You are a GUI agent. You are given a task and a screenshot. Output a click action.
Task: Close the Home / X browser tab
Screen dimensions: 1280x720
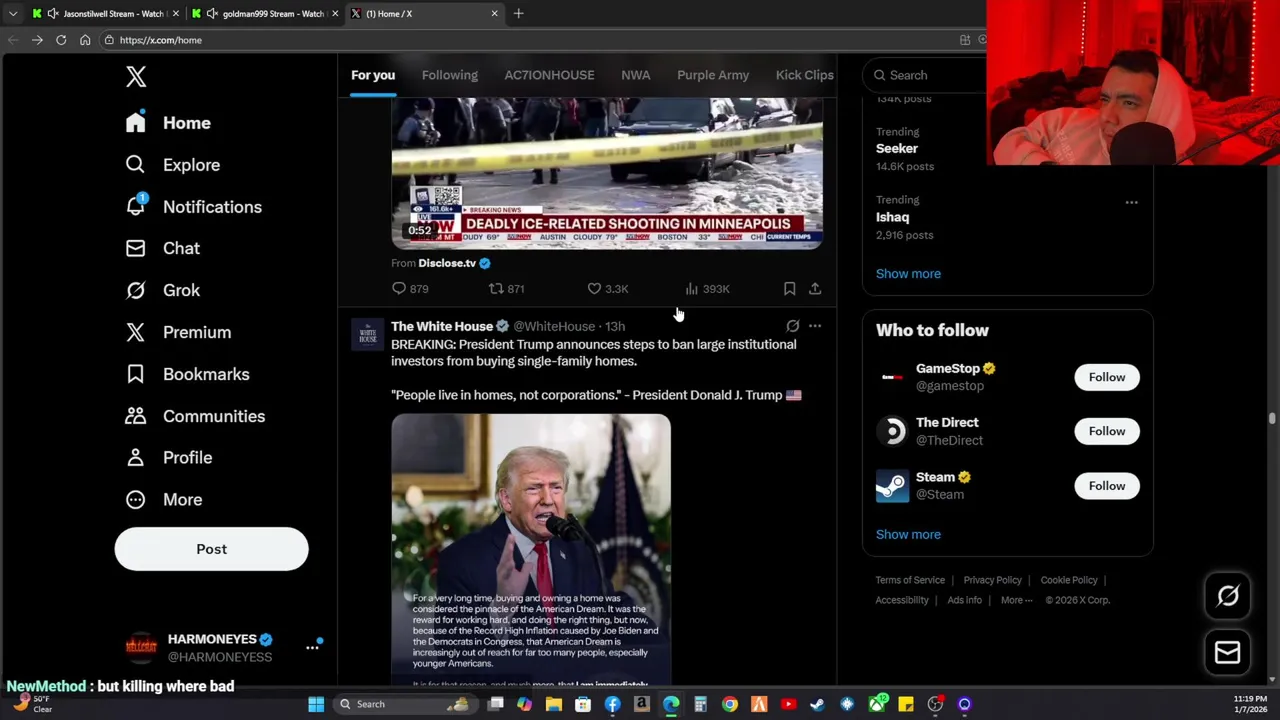point(494,14)
